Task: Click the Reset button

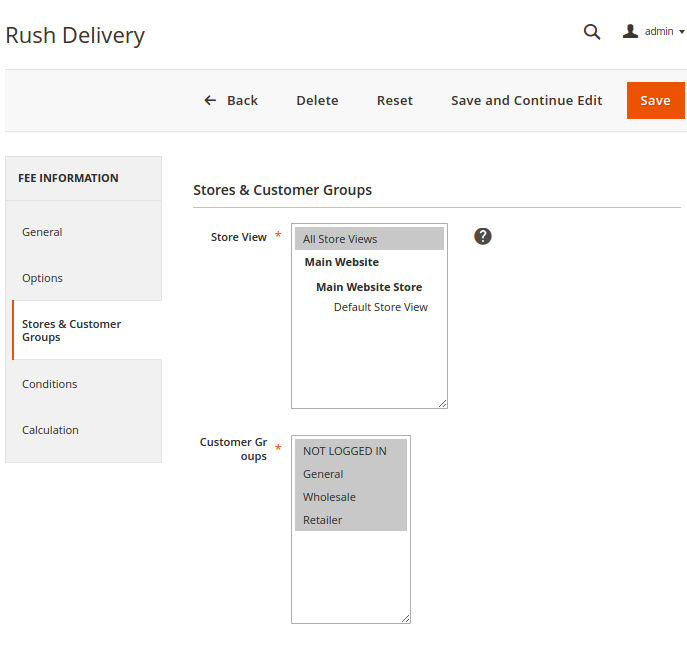Action: pyautogui.click(x=394, y=100)
